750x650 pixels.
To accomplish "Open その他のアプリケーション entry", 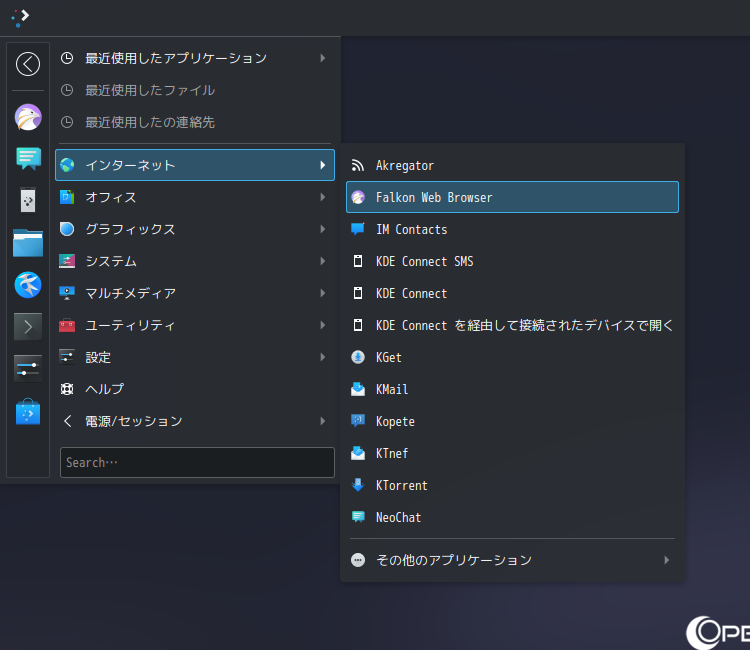I will (x=512, y=560).
